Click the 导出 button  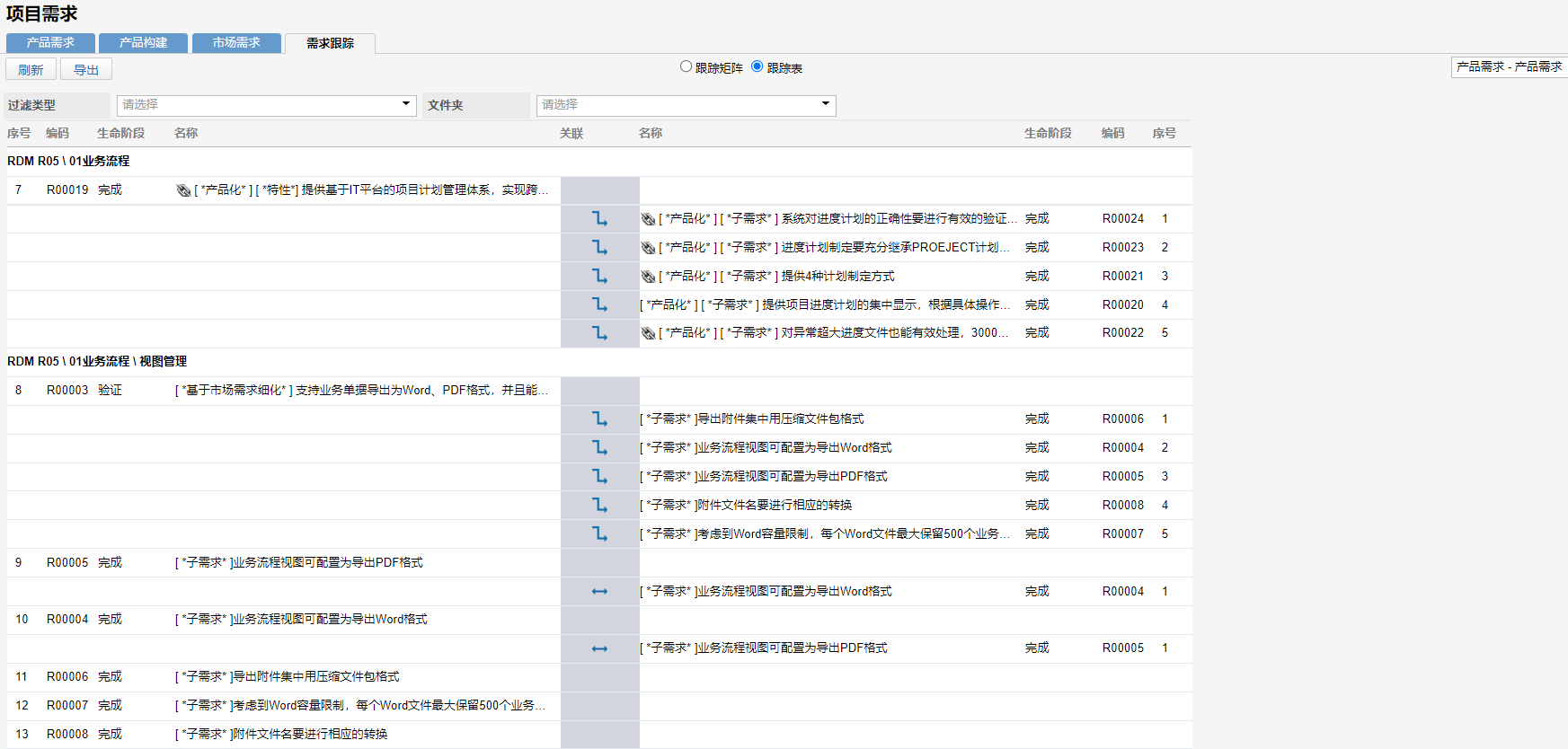tap(86, 69)
